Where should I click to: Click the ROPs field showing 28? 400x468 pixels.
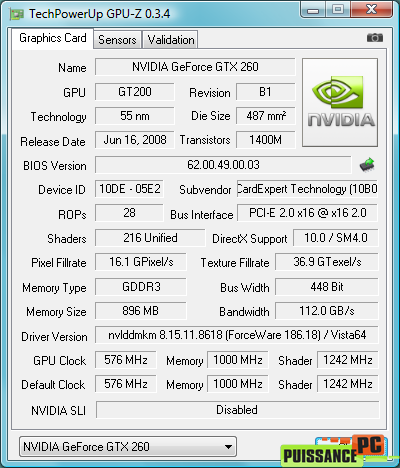pyautogui.click(x=129, y=213)
